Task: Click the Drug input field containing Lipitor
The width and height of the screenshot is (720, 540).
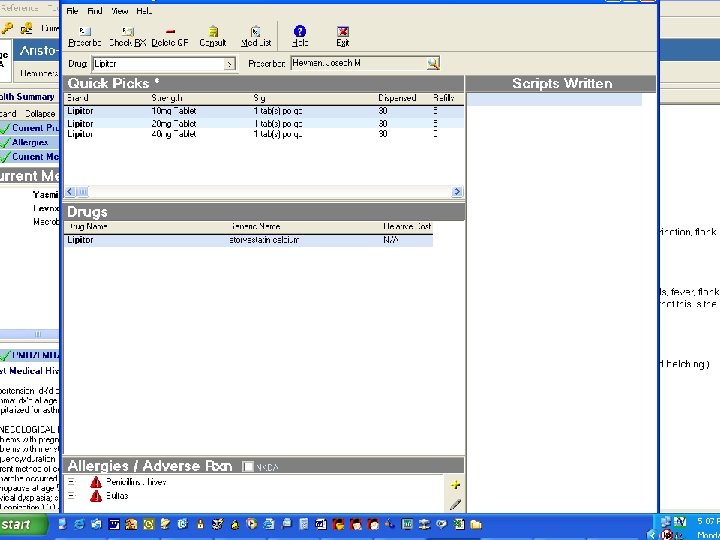Action: [158, 64]
